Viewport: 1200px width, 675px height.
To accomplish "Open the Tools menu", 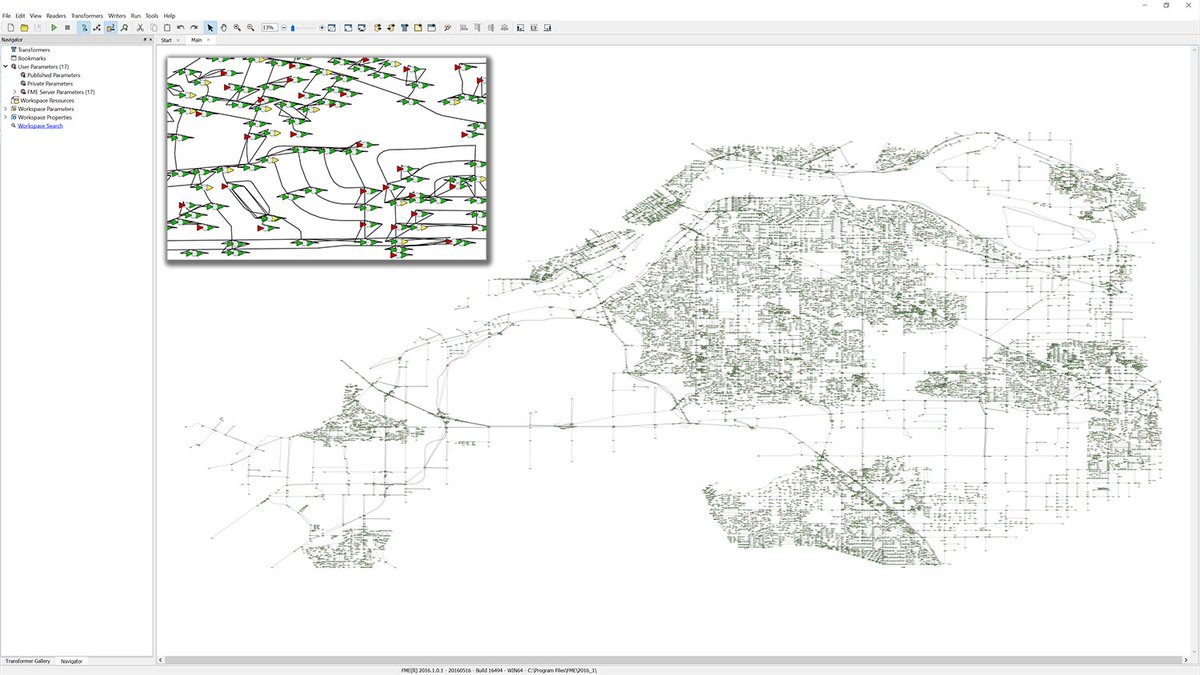I will click(152, 16).
